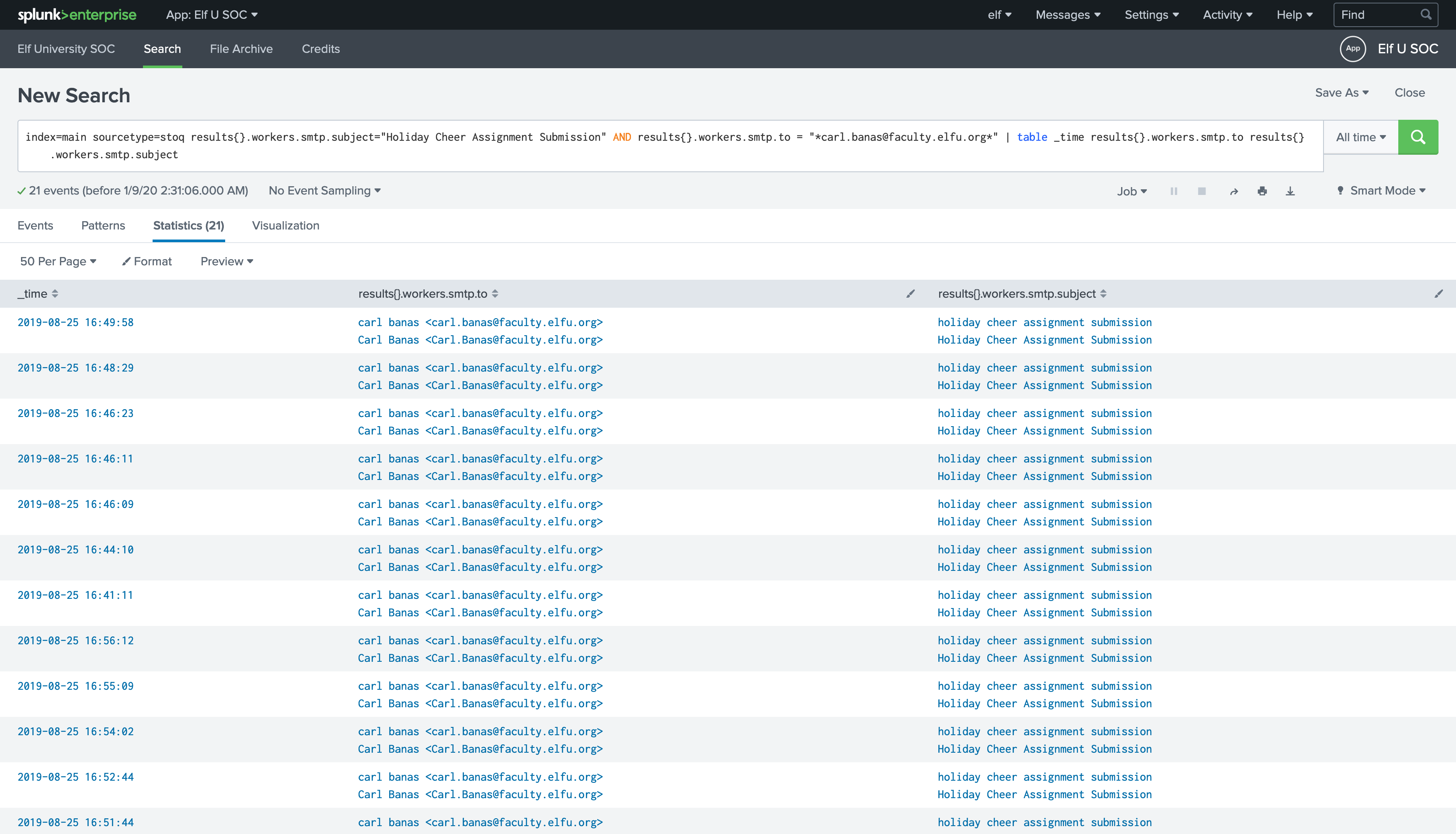Share the search job
Image resolution: width=1456 pixels, height=834 pixels.
click(1234, 191)
